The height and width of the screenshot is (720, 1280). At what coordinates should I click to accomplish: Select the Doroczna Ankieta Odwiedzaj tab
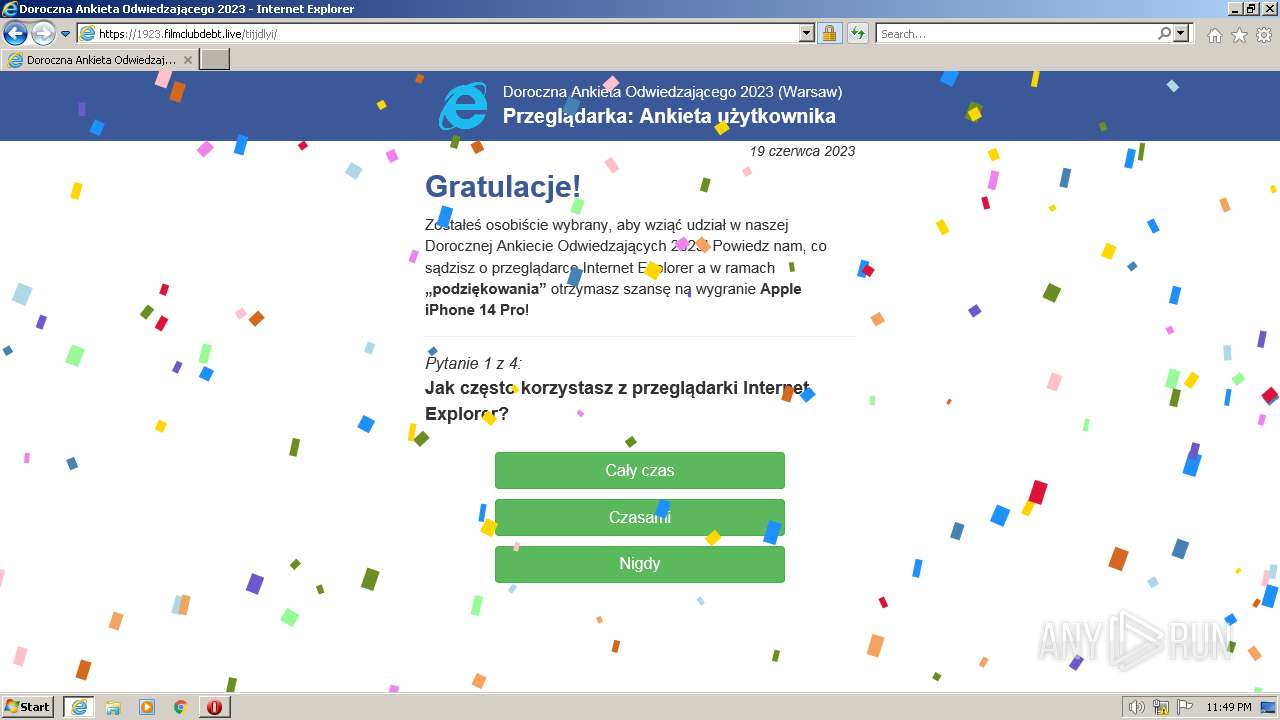point(100,60)
